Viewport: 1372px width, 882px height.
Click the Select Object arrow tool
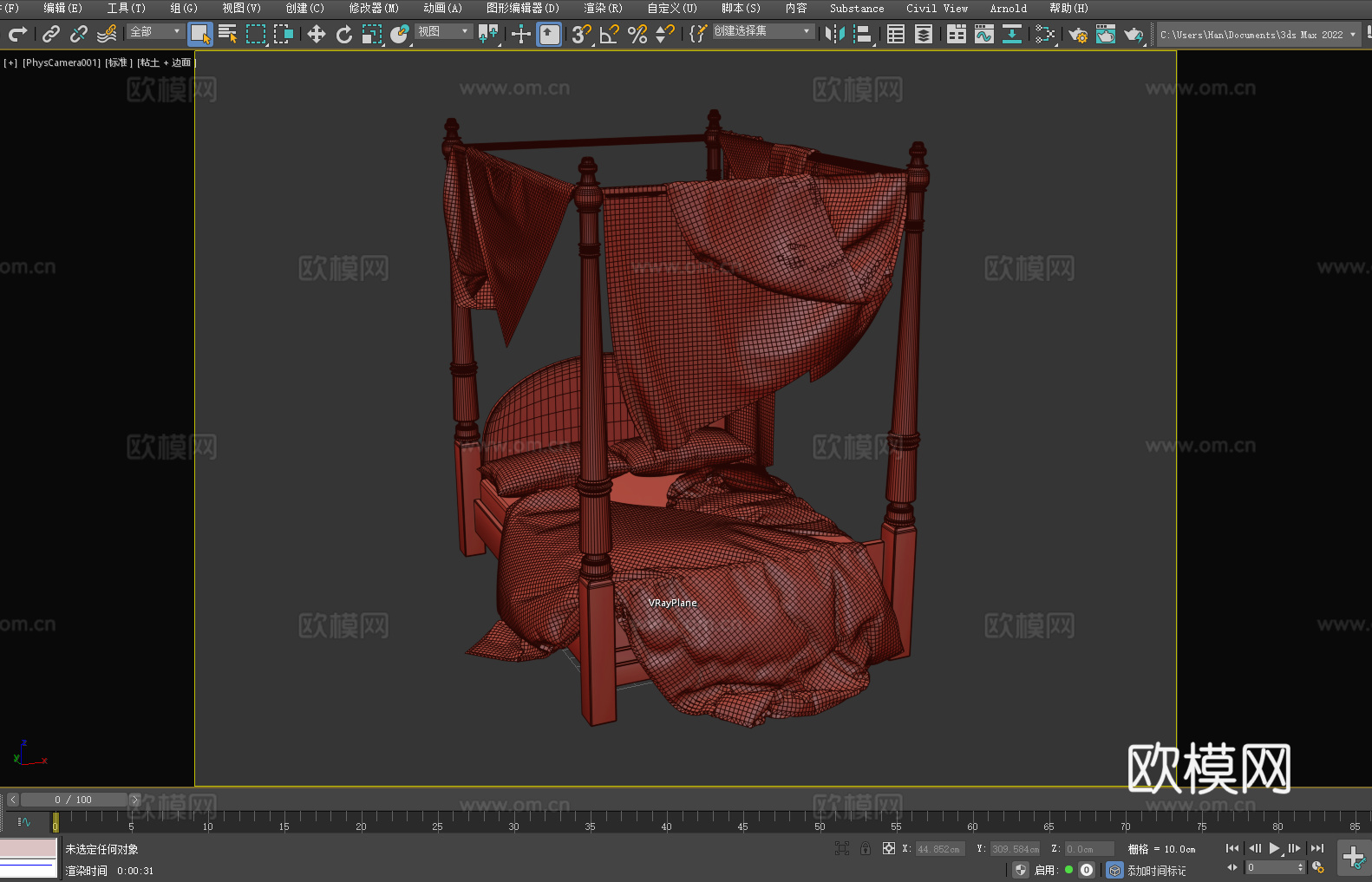point(199,34)
